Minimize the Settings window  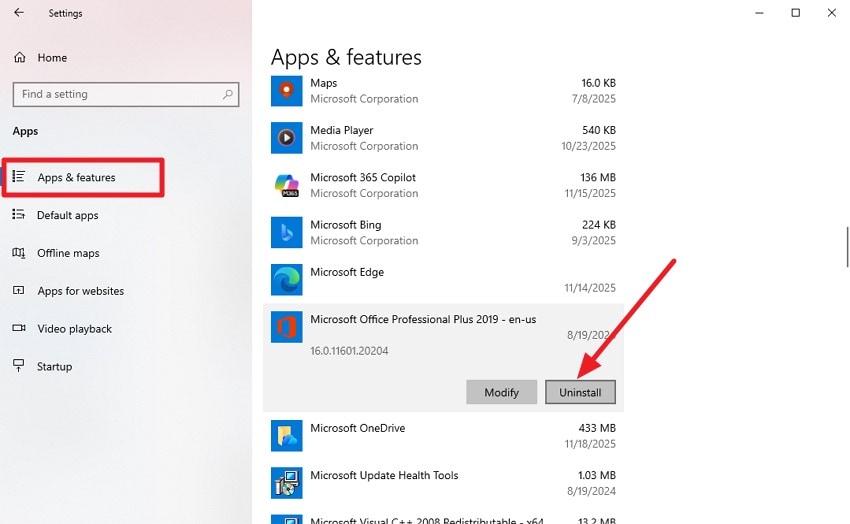(x=759, y=12)
